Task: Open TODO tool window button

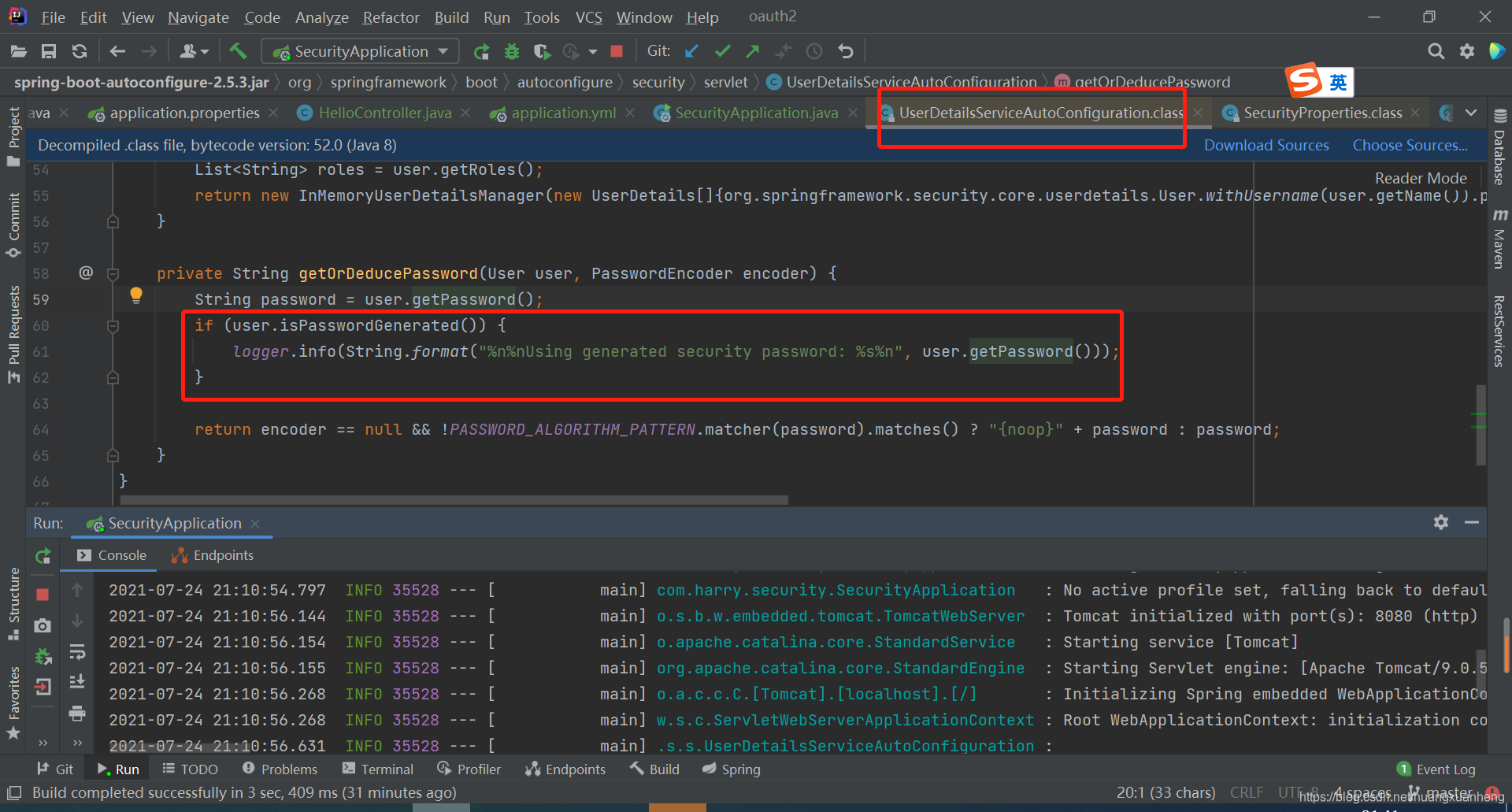Action: click(x=190, y=769)
